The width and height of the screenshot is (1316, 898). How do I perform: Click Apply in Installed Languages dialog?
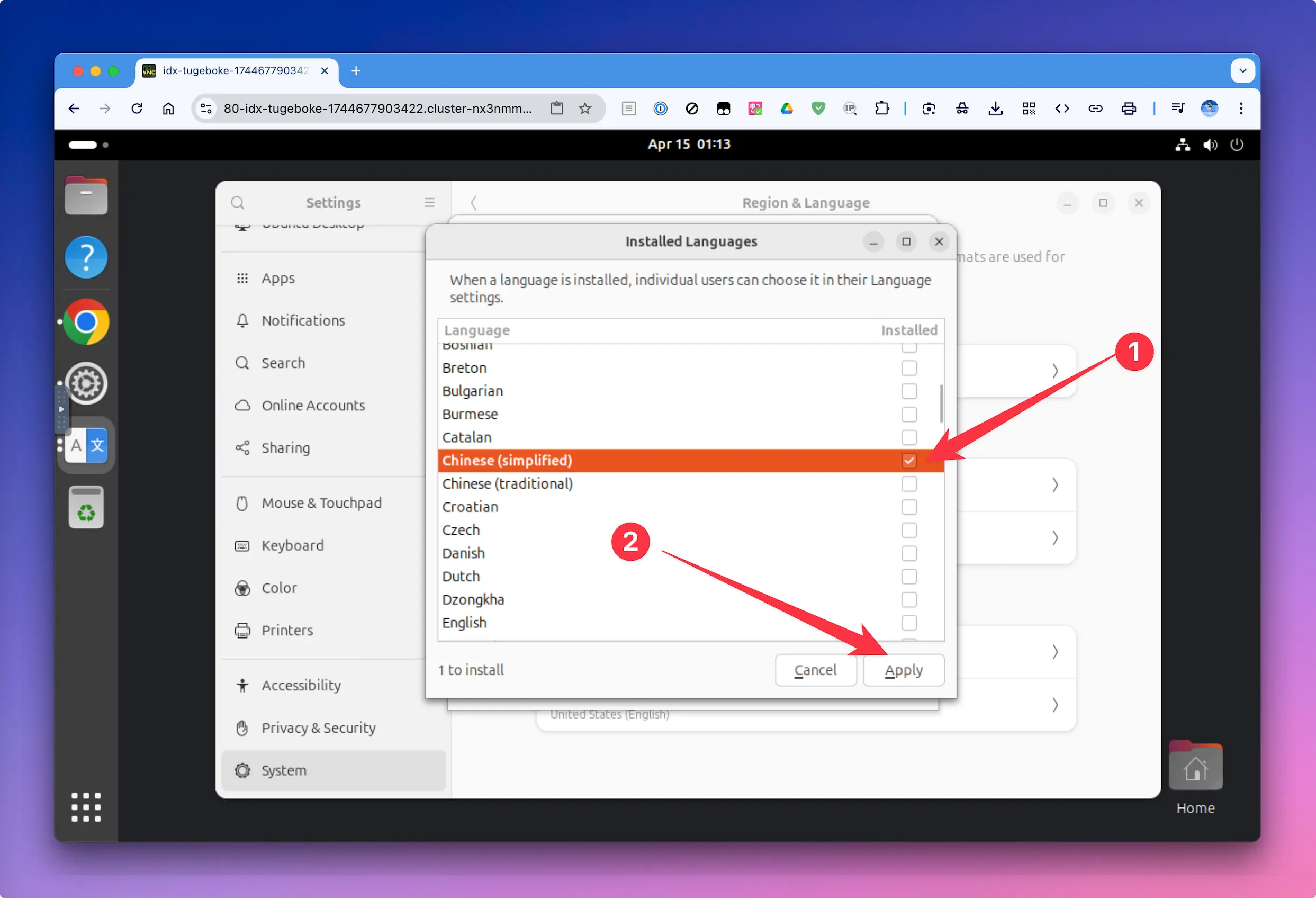[904, 670]
